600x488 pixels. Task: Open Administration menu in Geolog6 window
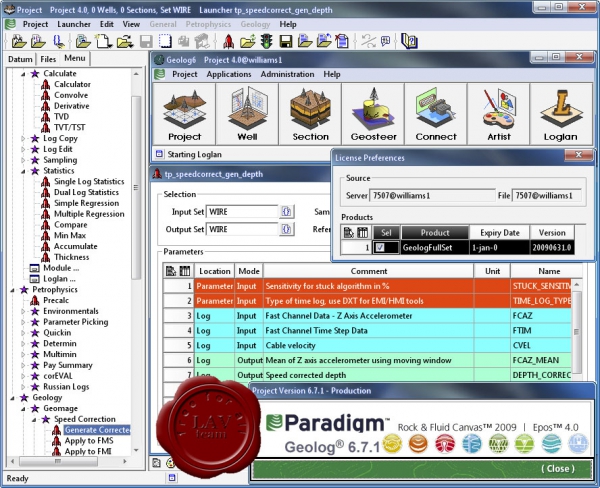pos(287,74)
